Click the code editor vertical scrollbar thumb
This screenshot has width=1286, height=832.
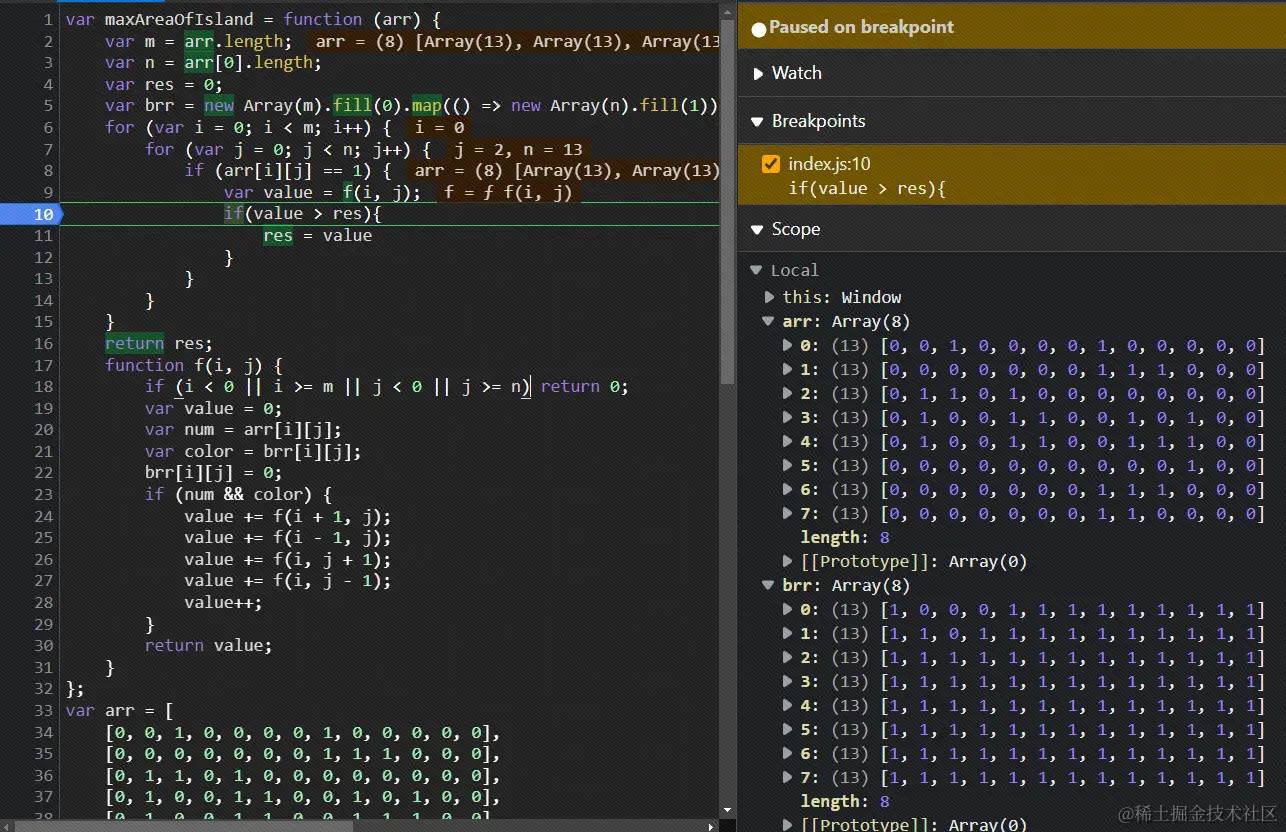[728, 200]
